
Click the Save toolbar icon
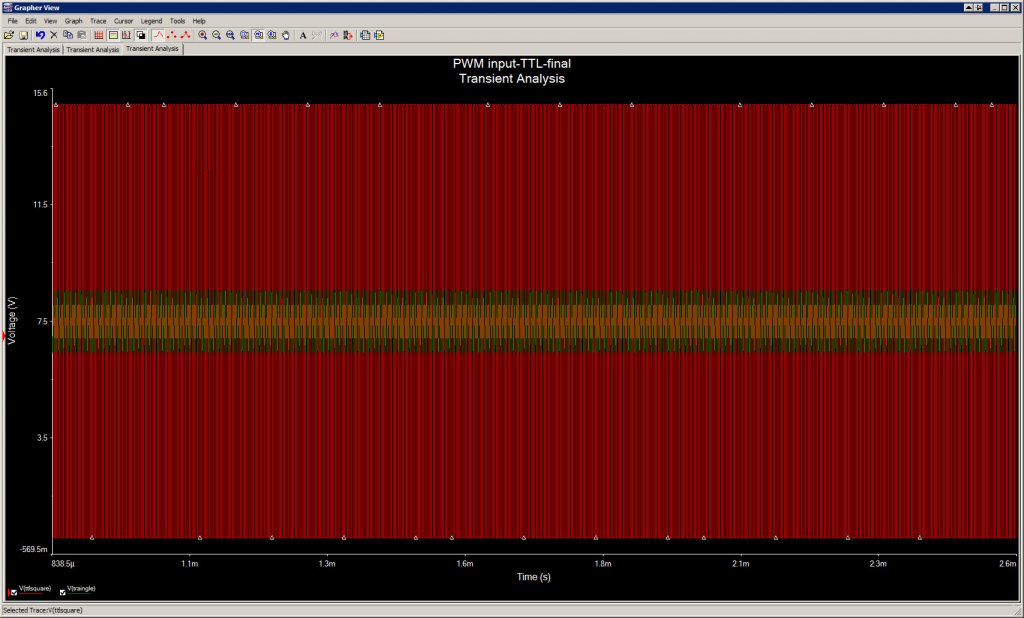pyautogui.click(x=24, y=35)
